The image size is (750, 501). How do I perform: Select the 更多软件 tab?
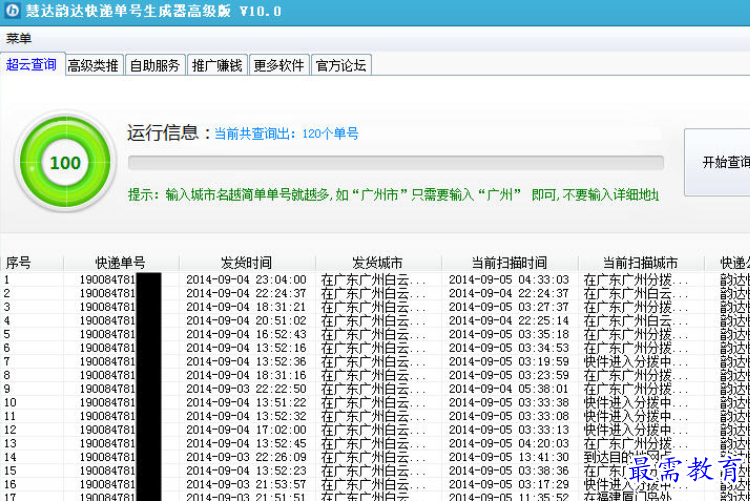279,65
